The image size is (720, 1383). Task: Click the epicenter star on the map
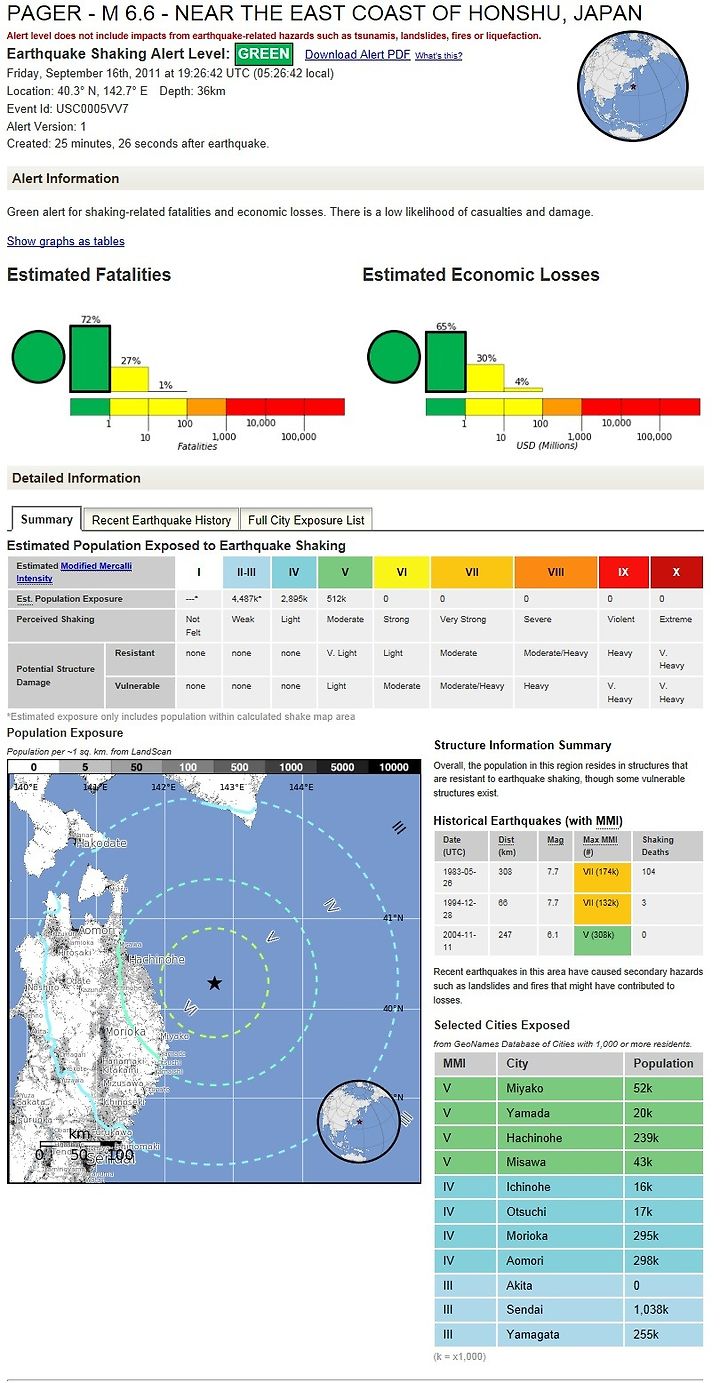coord(214,983)
